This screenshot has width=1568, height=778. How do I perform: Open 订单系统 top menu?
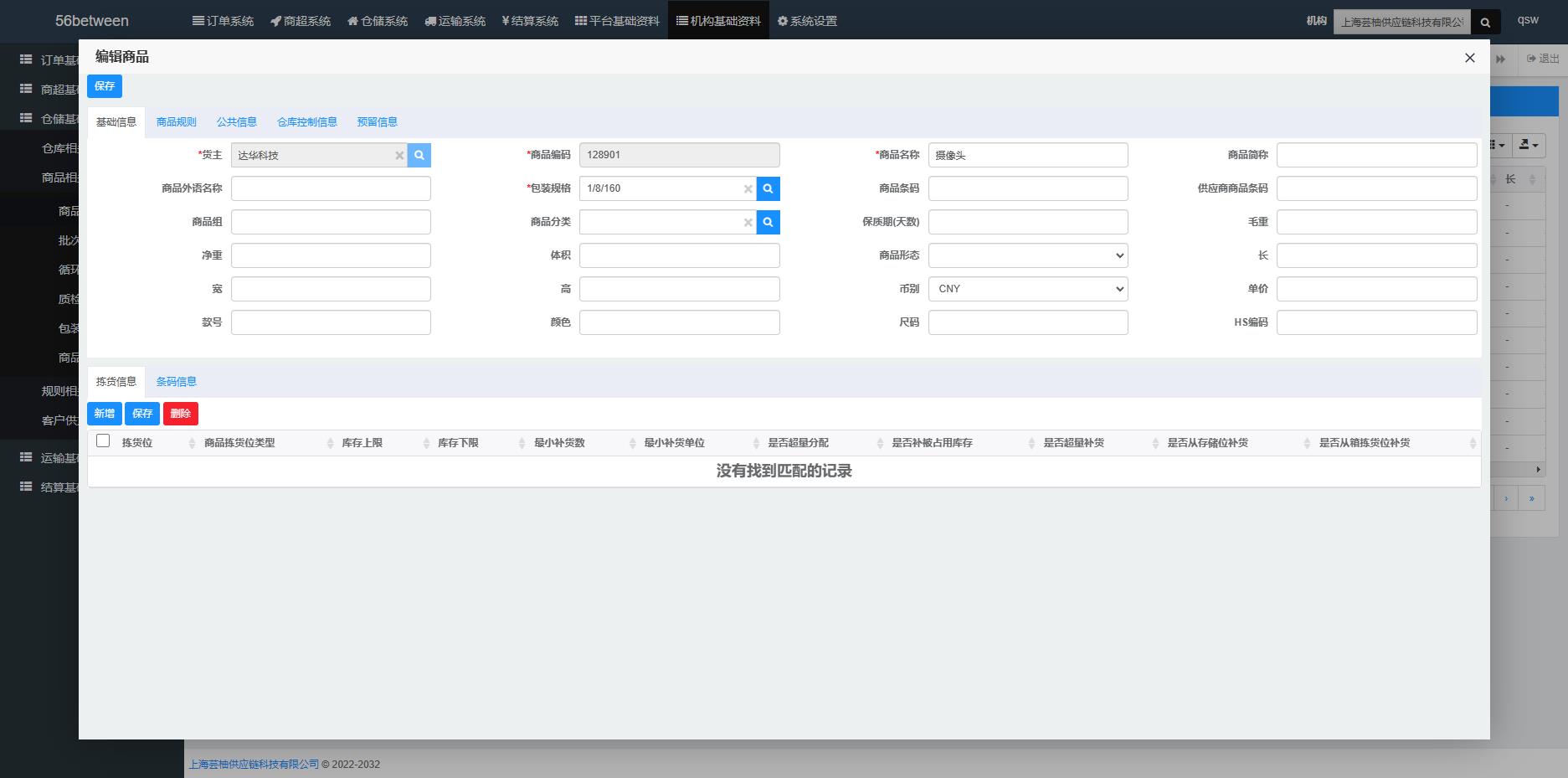(x=223, y=21)
